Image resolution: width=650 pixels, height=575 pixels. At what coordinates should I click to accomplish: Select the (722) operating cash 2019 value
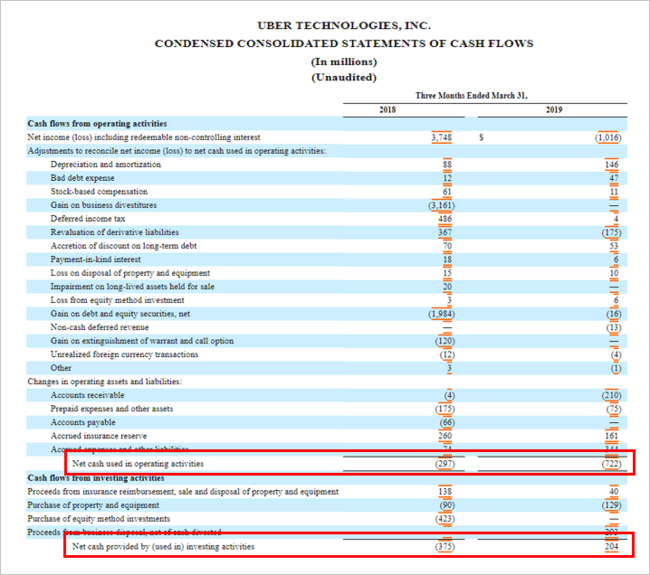[611, 464]
